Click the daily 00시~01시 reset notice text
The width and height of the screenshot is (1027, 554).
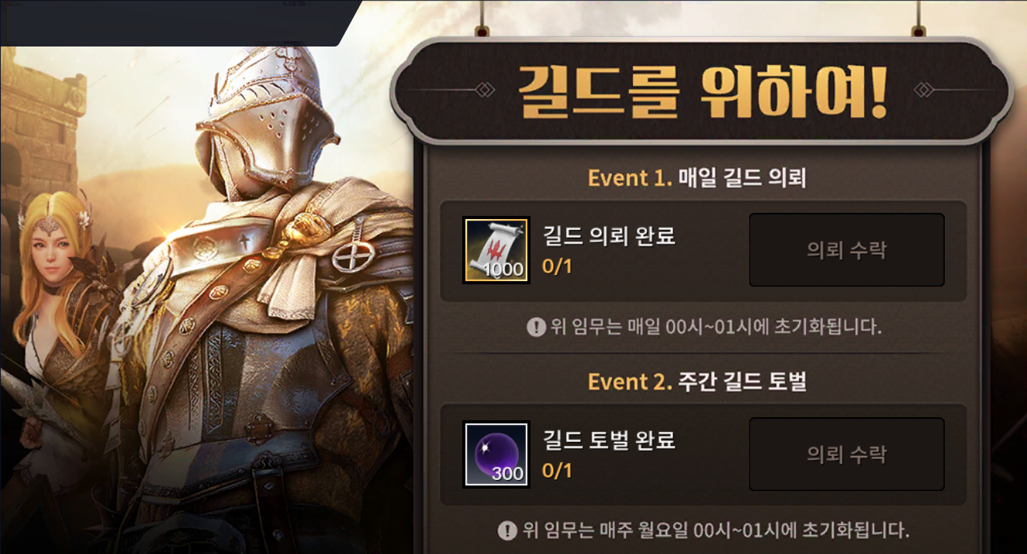click(x=716, y=326)
